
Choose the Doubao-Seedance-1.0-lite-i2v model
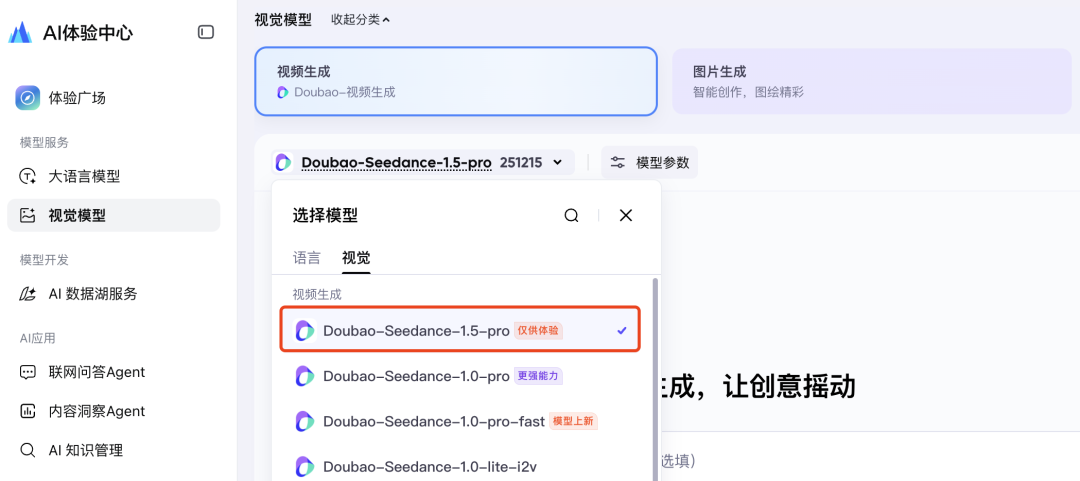point(461,467)
